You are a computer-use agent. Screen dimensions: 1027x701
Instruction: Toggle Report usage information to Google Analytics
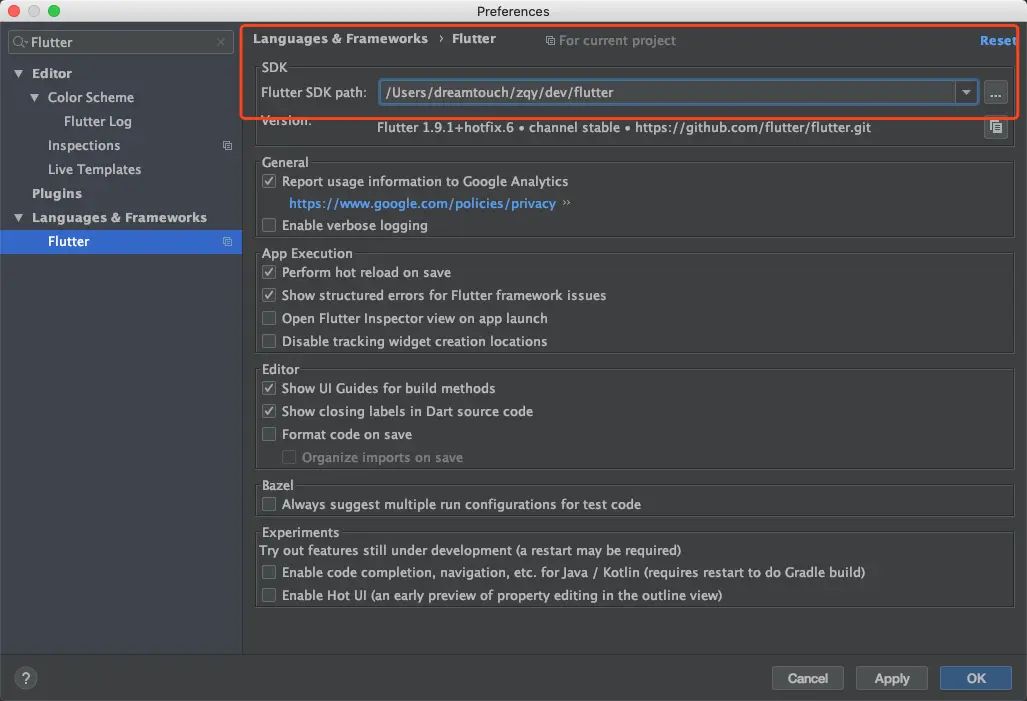click(x=269, y=181)
